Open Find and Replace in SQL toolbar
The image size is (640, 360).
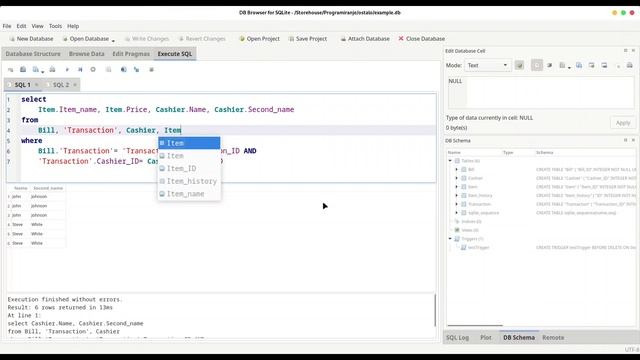[x=136, y=70]
